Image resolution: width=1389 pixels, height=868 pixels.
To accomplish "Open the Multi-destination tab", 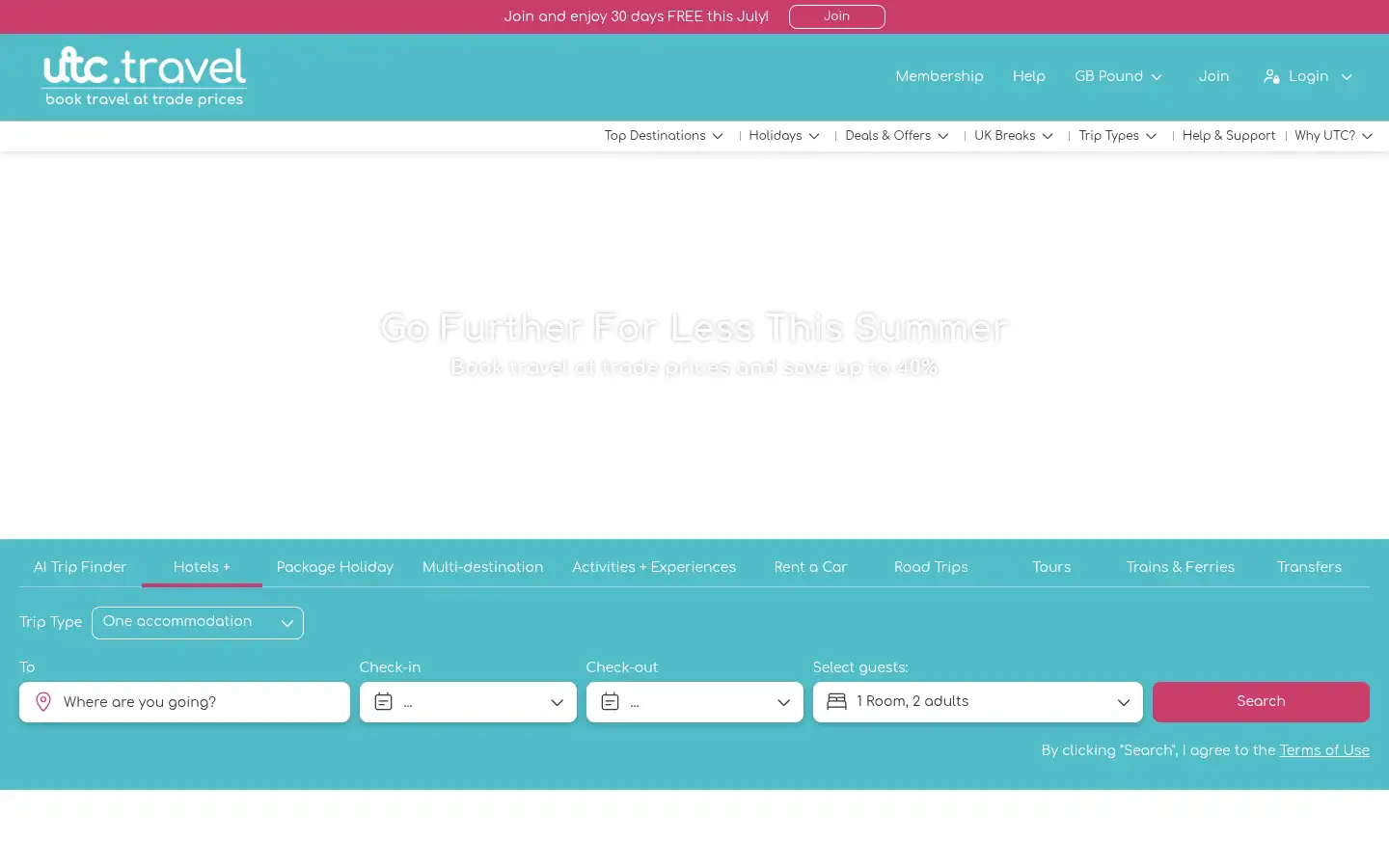I will pyautogui.click(x=482, y=567).
